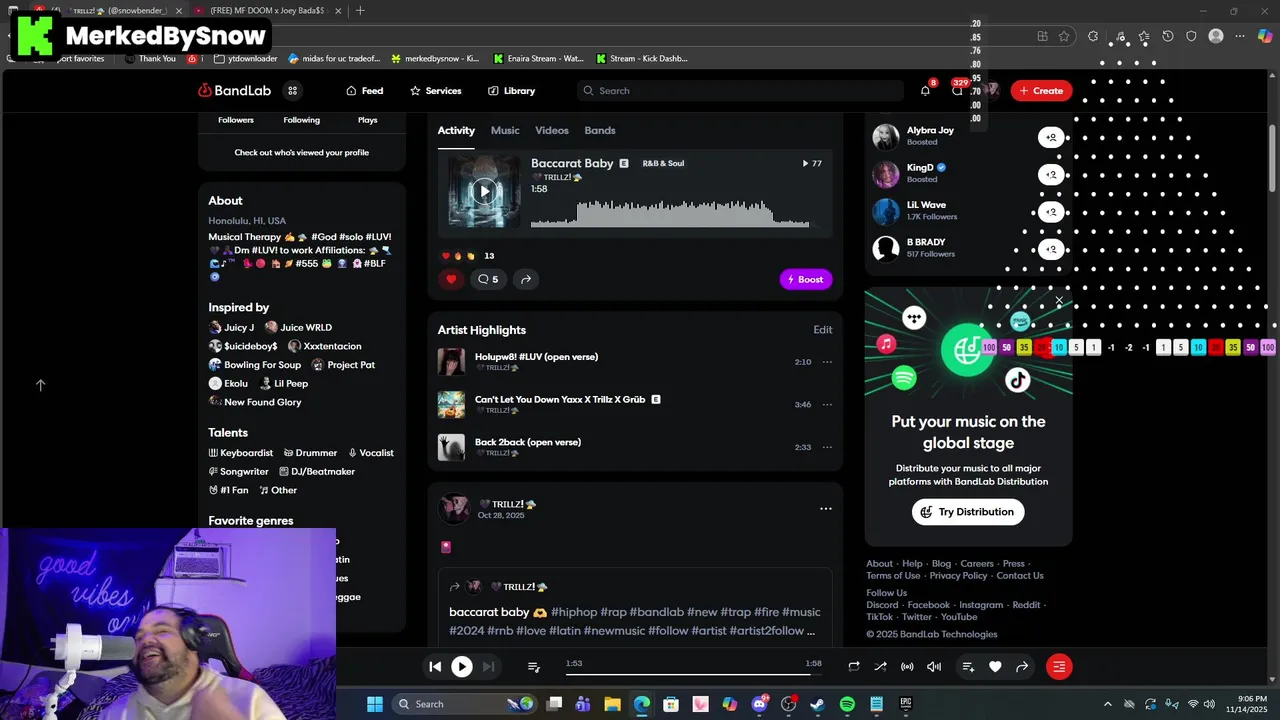The width and height of the screenshot is (1280, 720).
Task: Follow LiL Wave
Action: pyautogui.click(x=1051, y=211)
